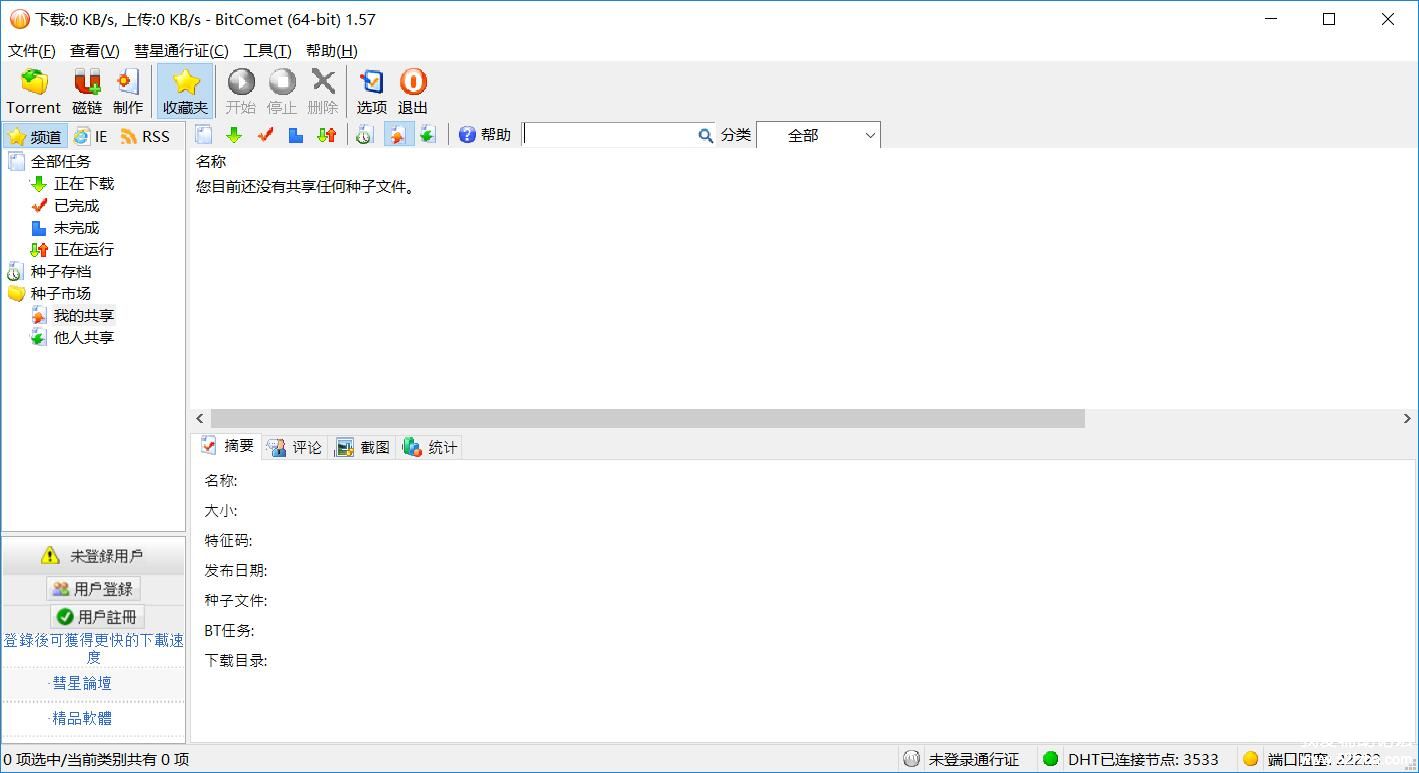
Task: Click the green downloading arrow in the filter toolbar
Action: 234,135
